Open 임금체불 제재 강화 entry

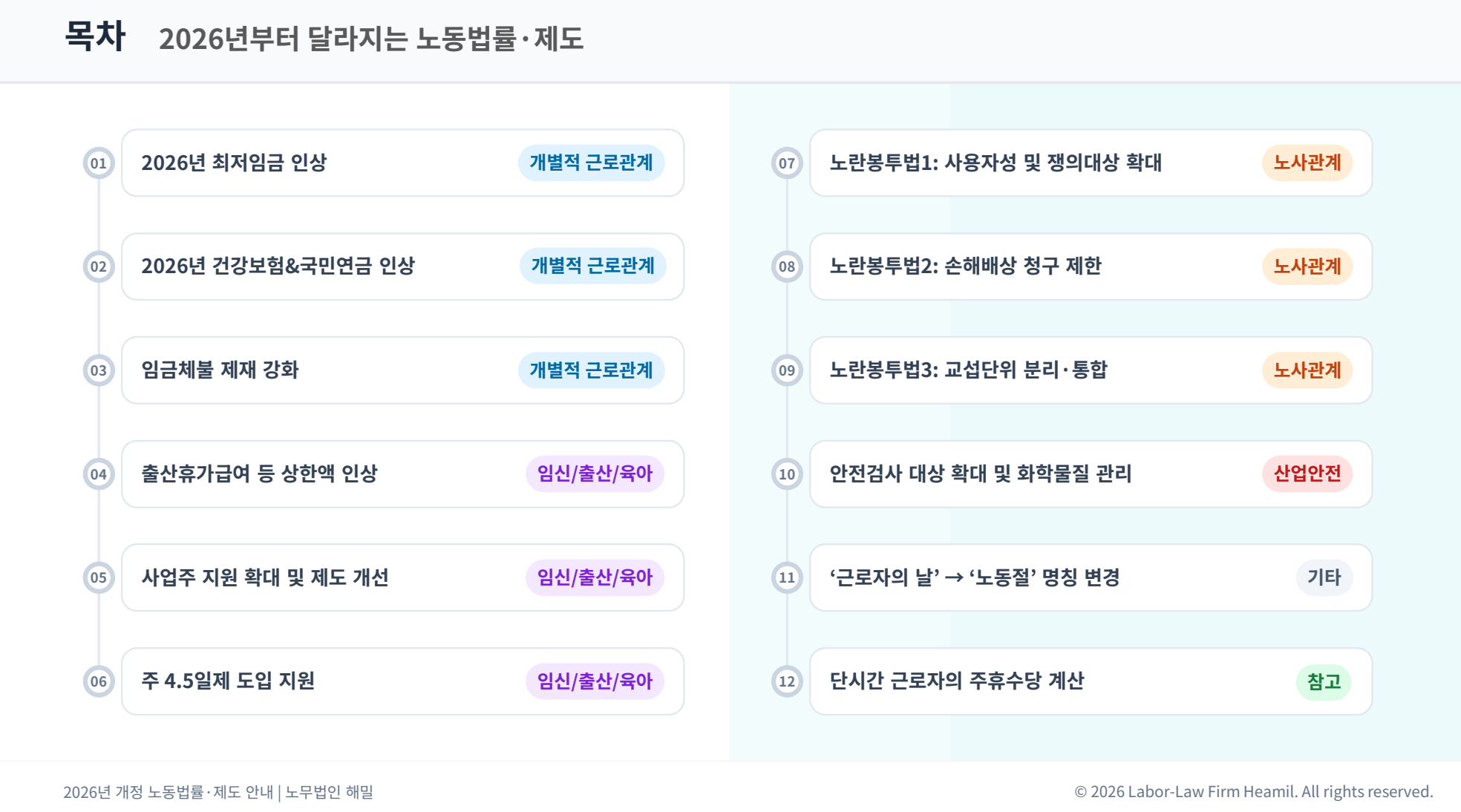tap(403, 370)
